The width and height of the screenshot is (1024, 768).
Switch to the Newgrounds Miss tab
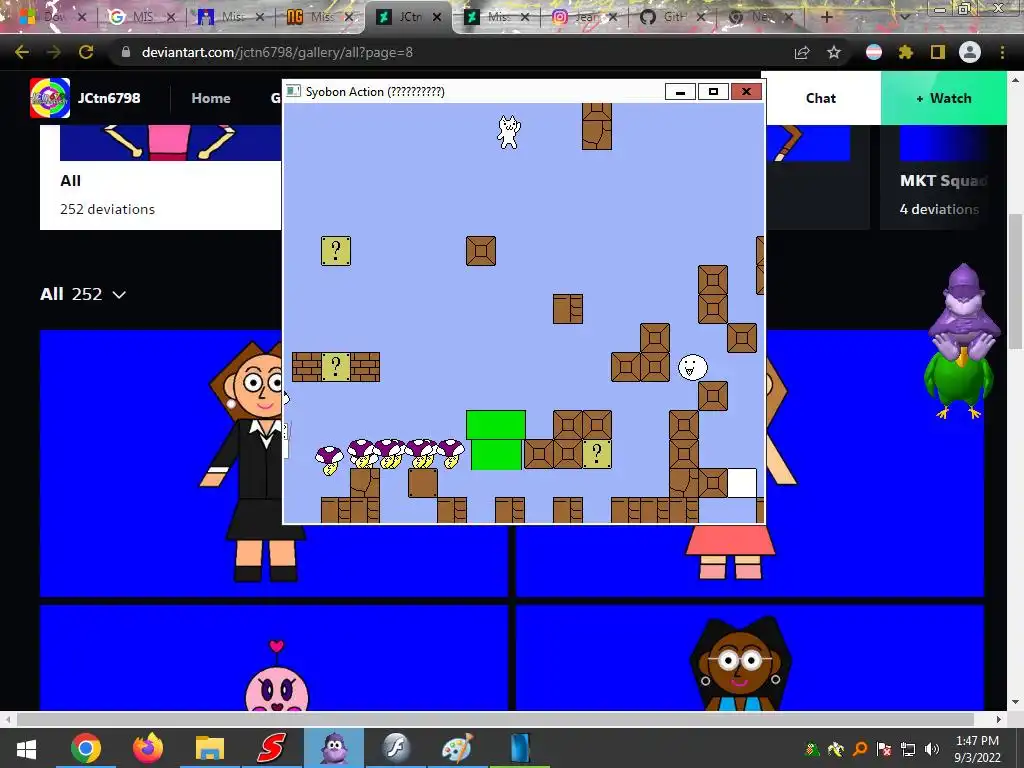(x=320, y=17)
